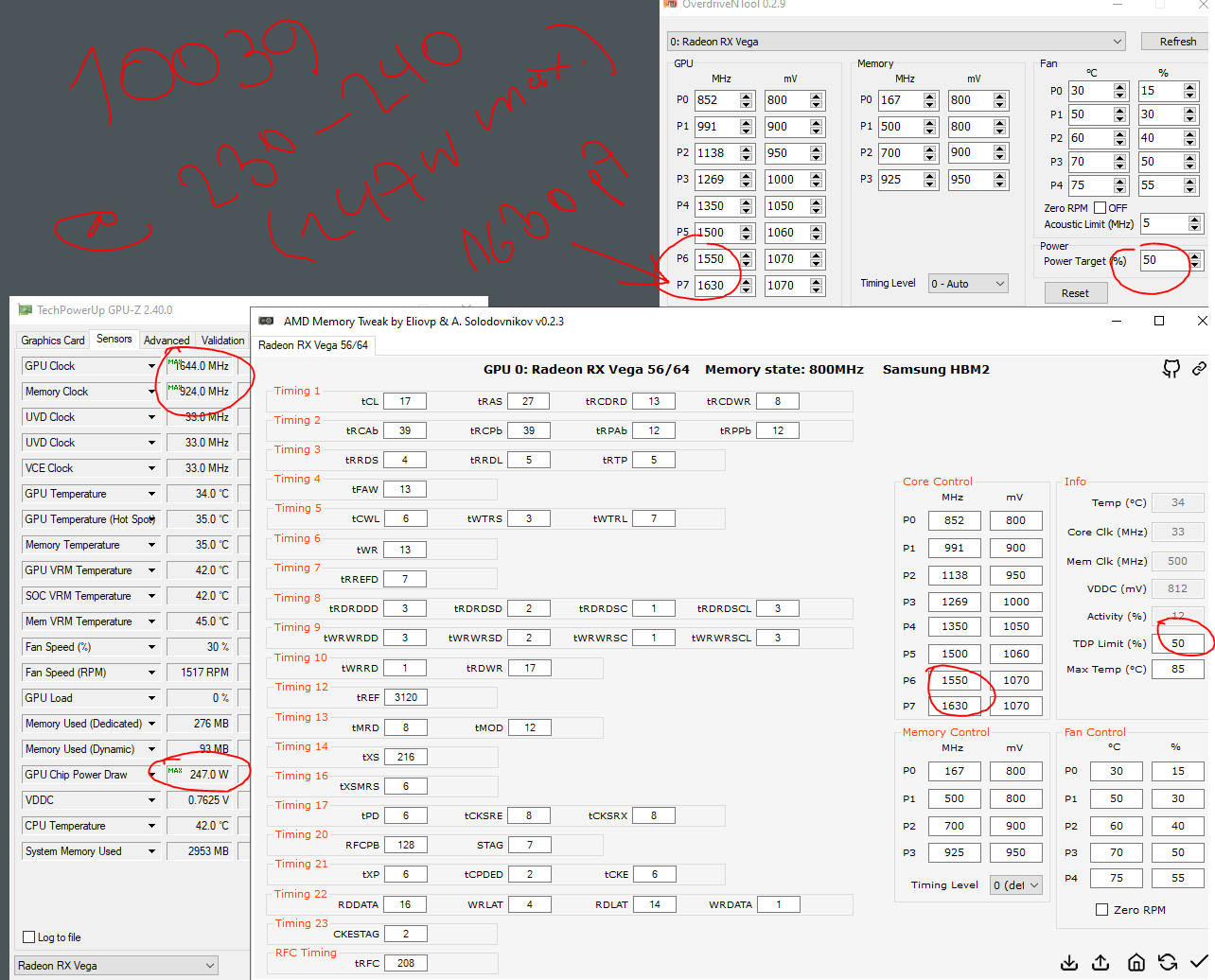Click the GPU Chip Power Draw value 247.0 W

pyautogui.click(x=199, y=775)
